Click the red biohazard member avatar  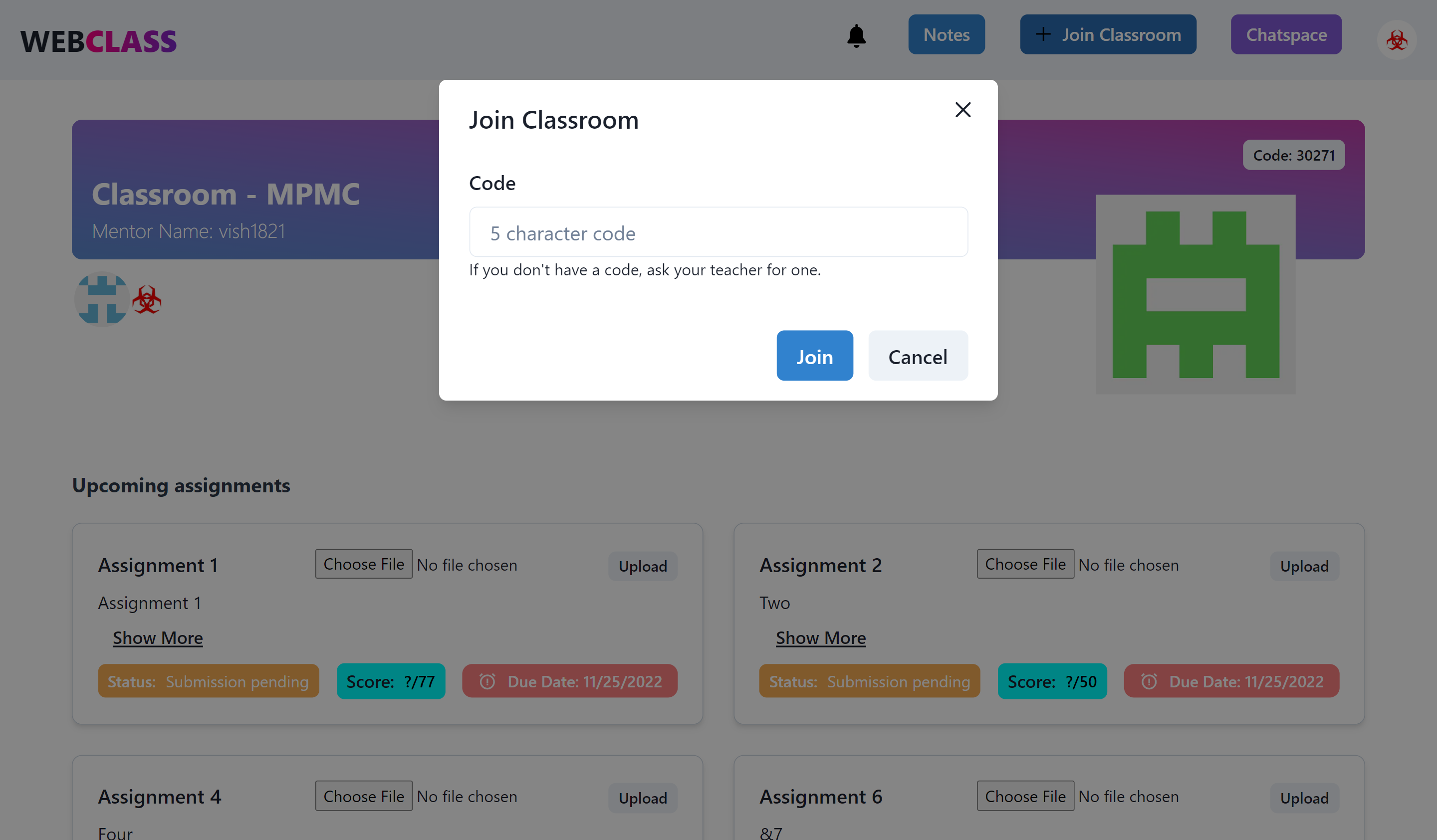147,299
